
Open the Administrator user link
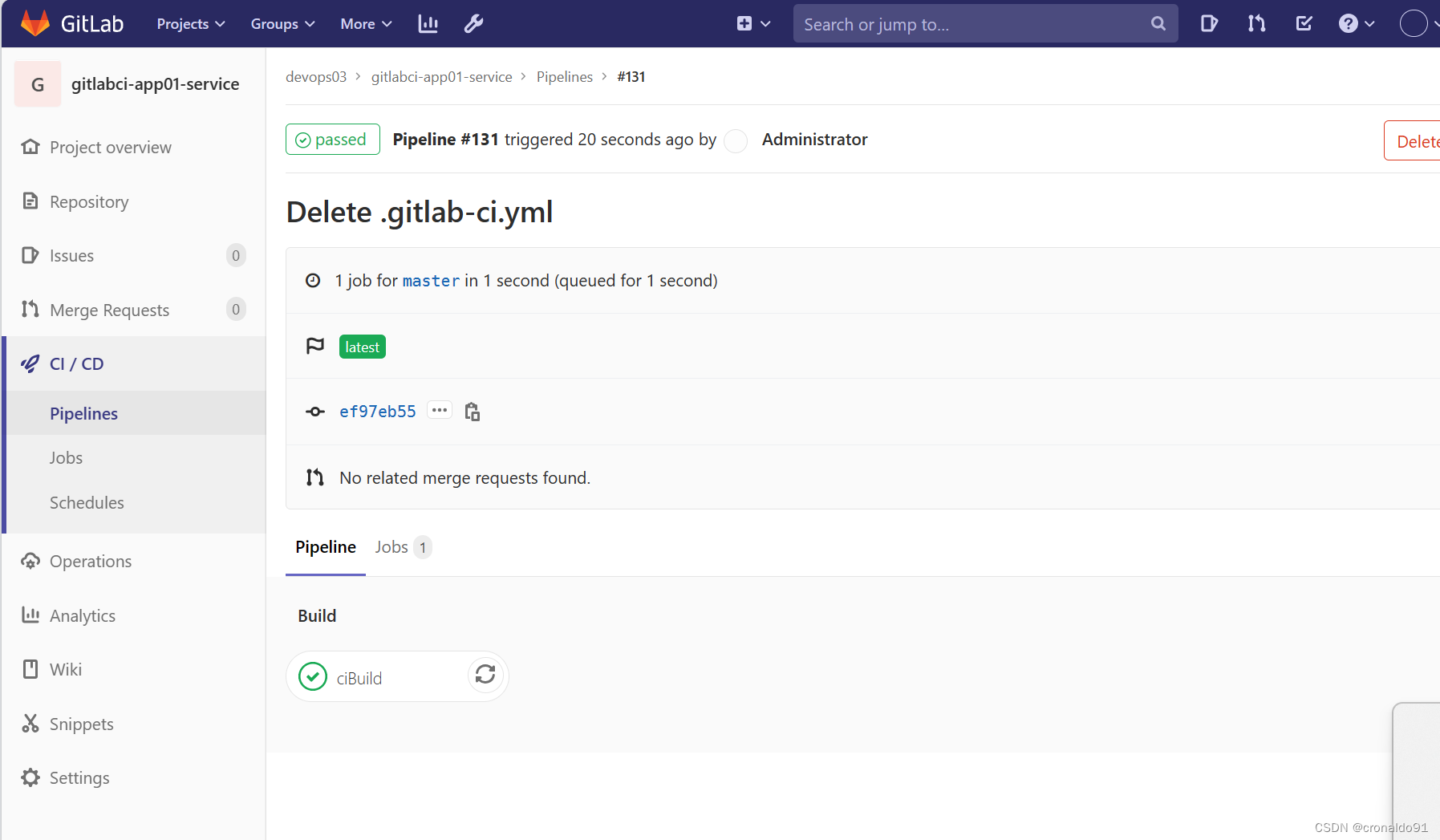point(814,140)
